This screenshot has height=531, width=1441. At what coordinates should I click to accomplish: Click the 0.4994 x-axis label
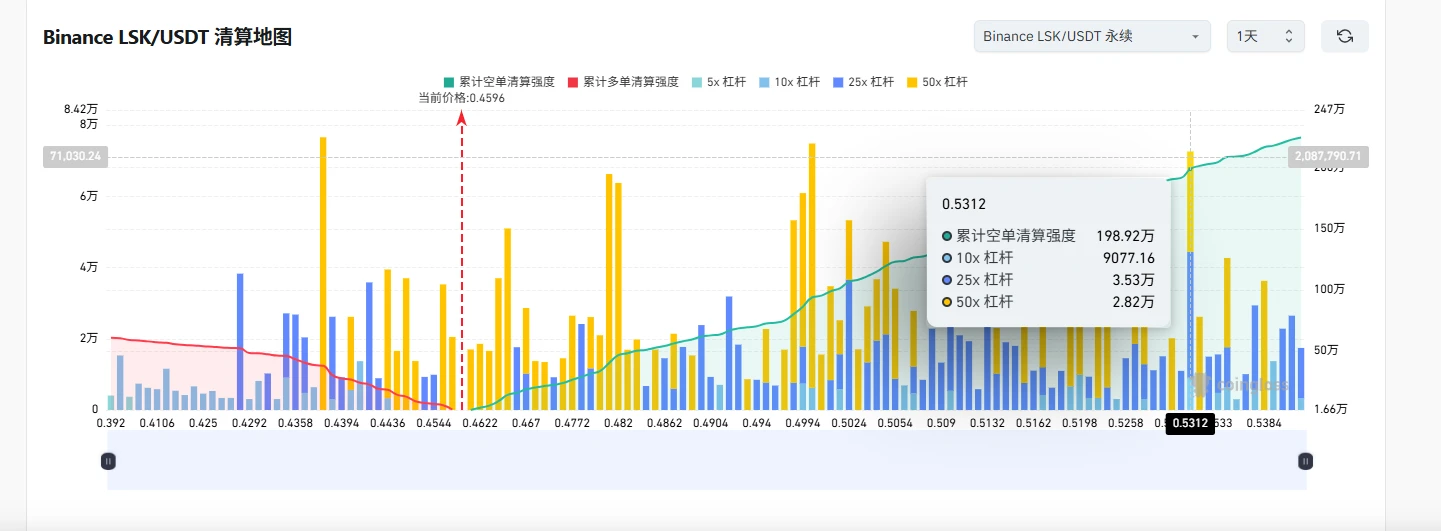coord(802,423)
